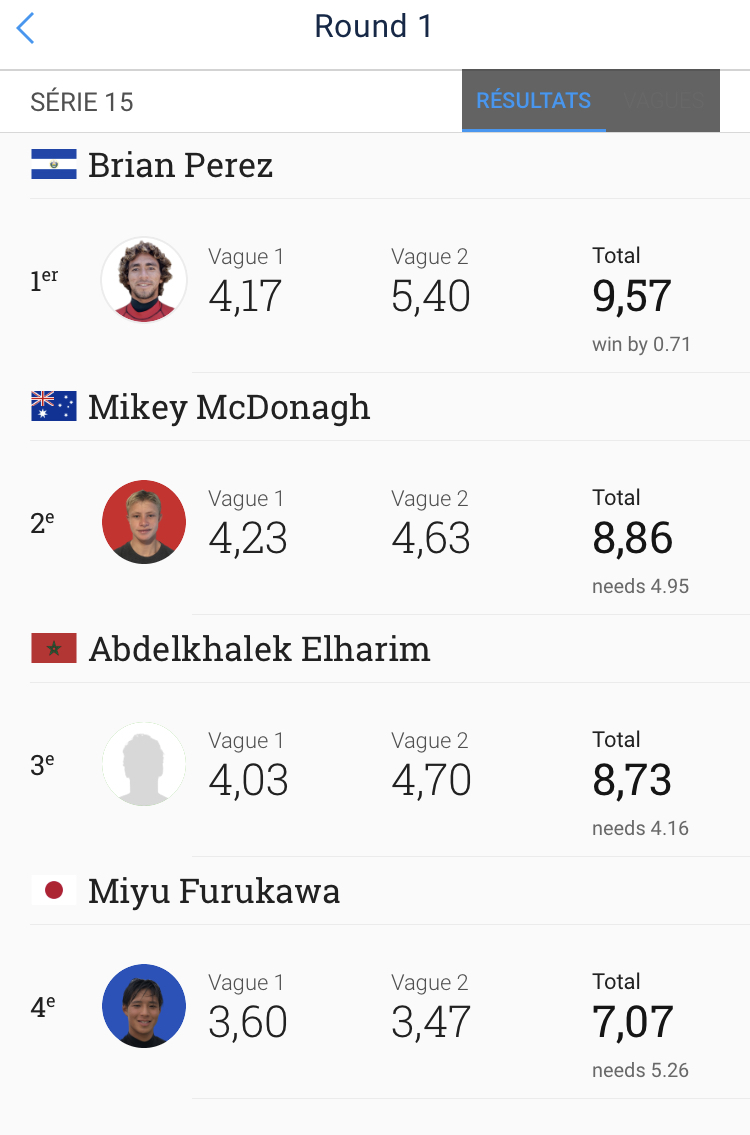This screenshot has width=750, height=1135.
Task: Tap the Série 15 heading
Action: pyautogui.click(x=82, y=102)
